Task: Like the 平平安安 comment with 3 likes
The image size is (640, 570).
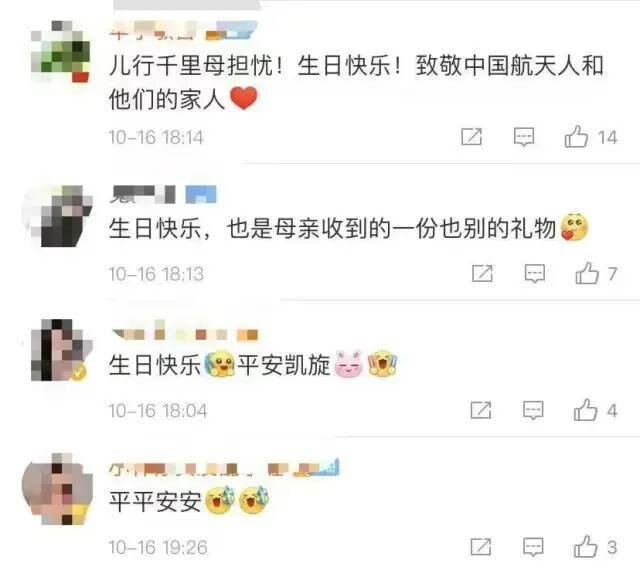Action: coord(586,547)
